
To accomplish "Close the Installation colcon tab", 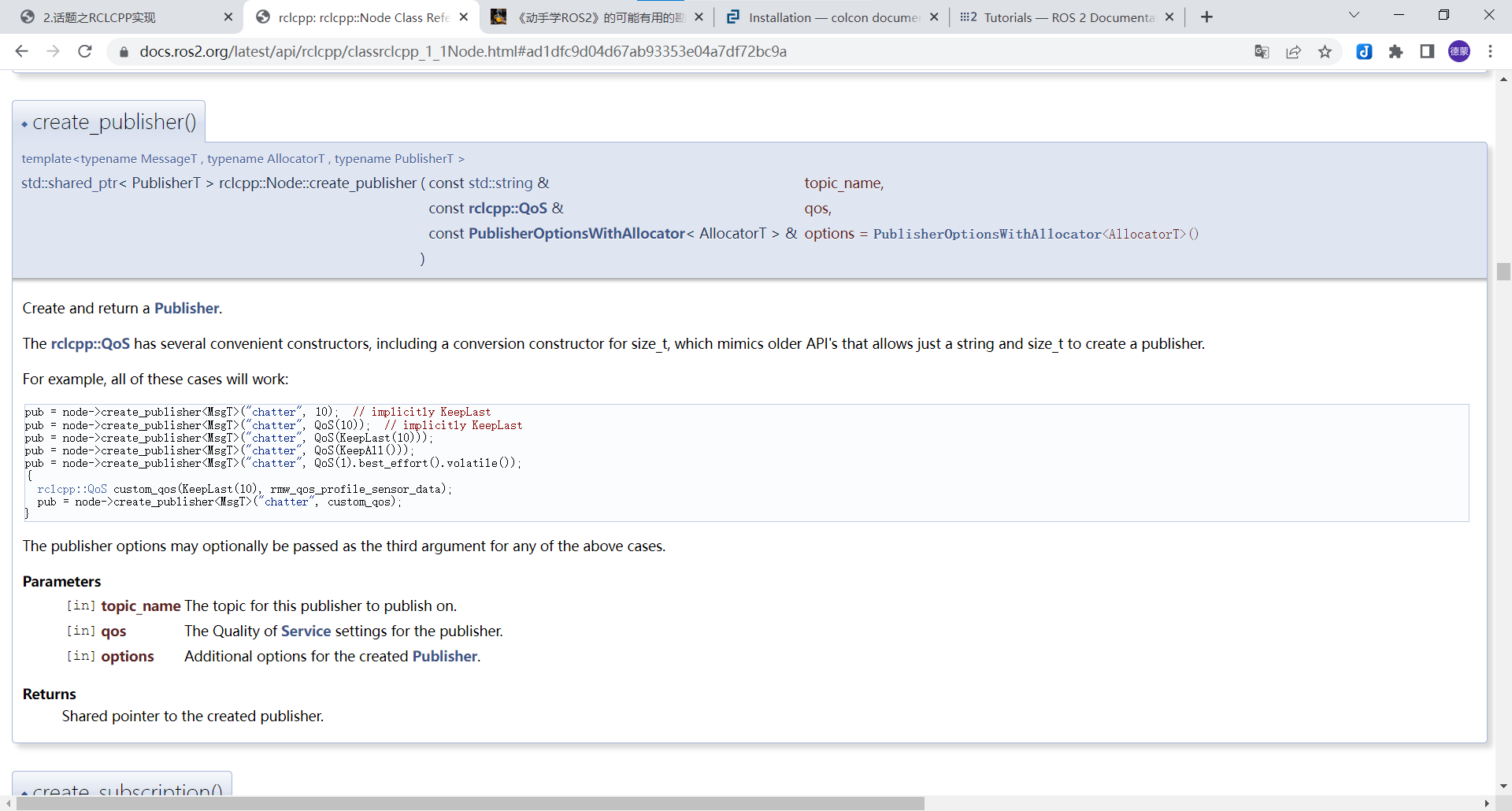I will click(x=934, y=17).
